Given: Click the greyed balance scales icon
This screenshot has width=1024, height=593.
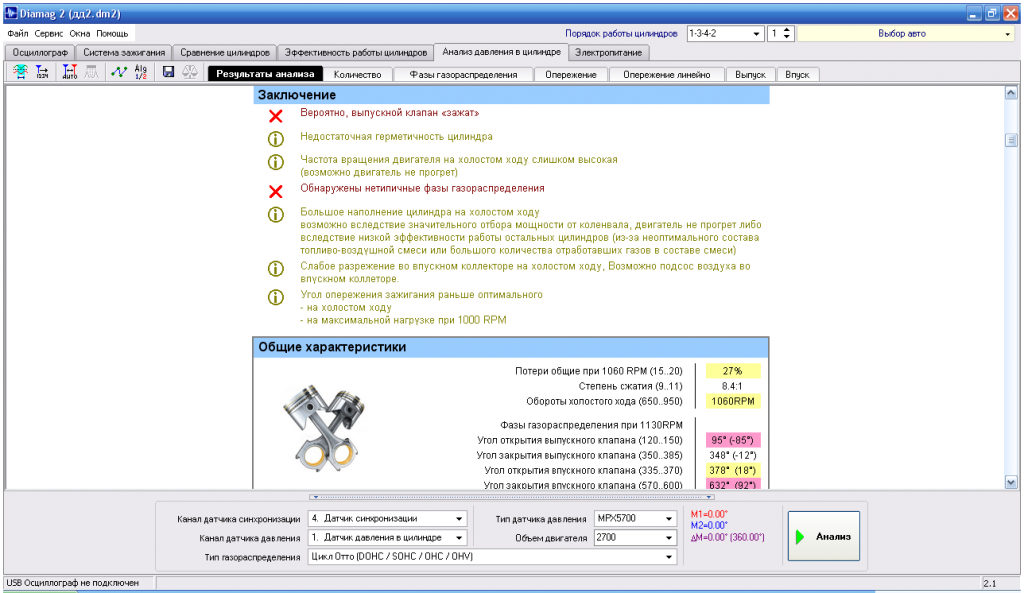Looking at the screenshot, I should coord(190,72).
